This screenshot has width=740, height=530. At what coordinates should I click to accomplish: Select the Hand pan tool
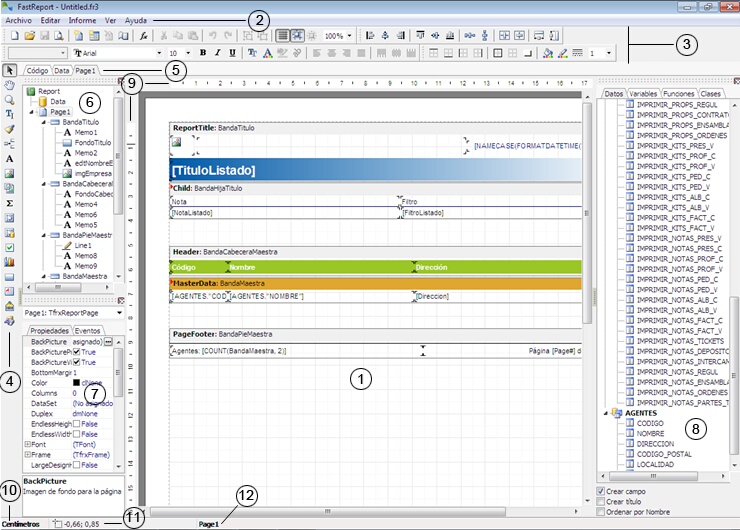click(10, 85)
